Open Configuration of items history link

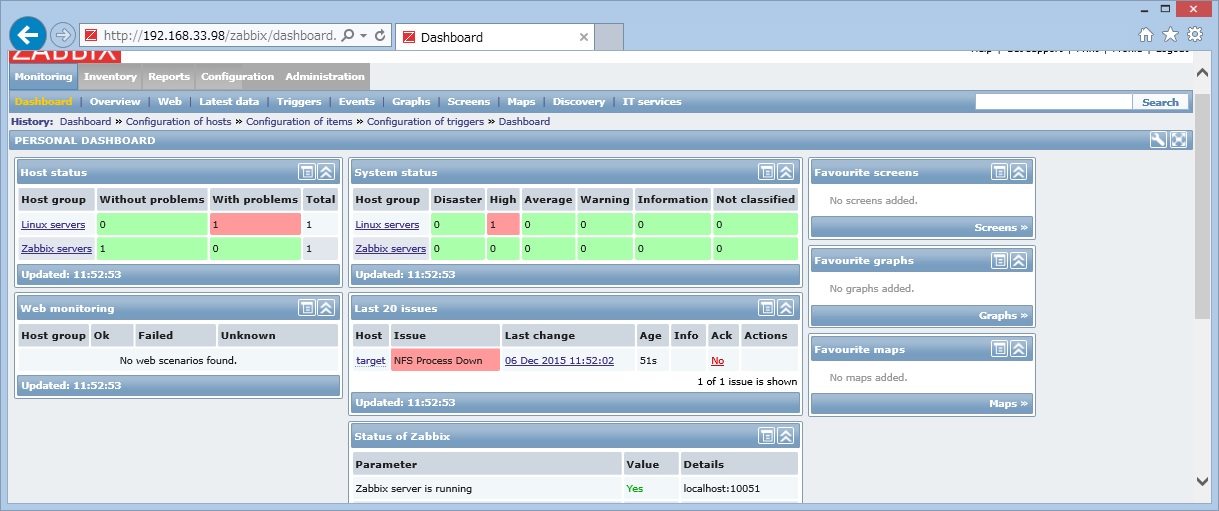click(299, 121)
